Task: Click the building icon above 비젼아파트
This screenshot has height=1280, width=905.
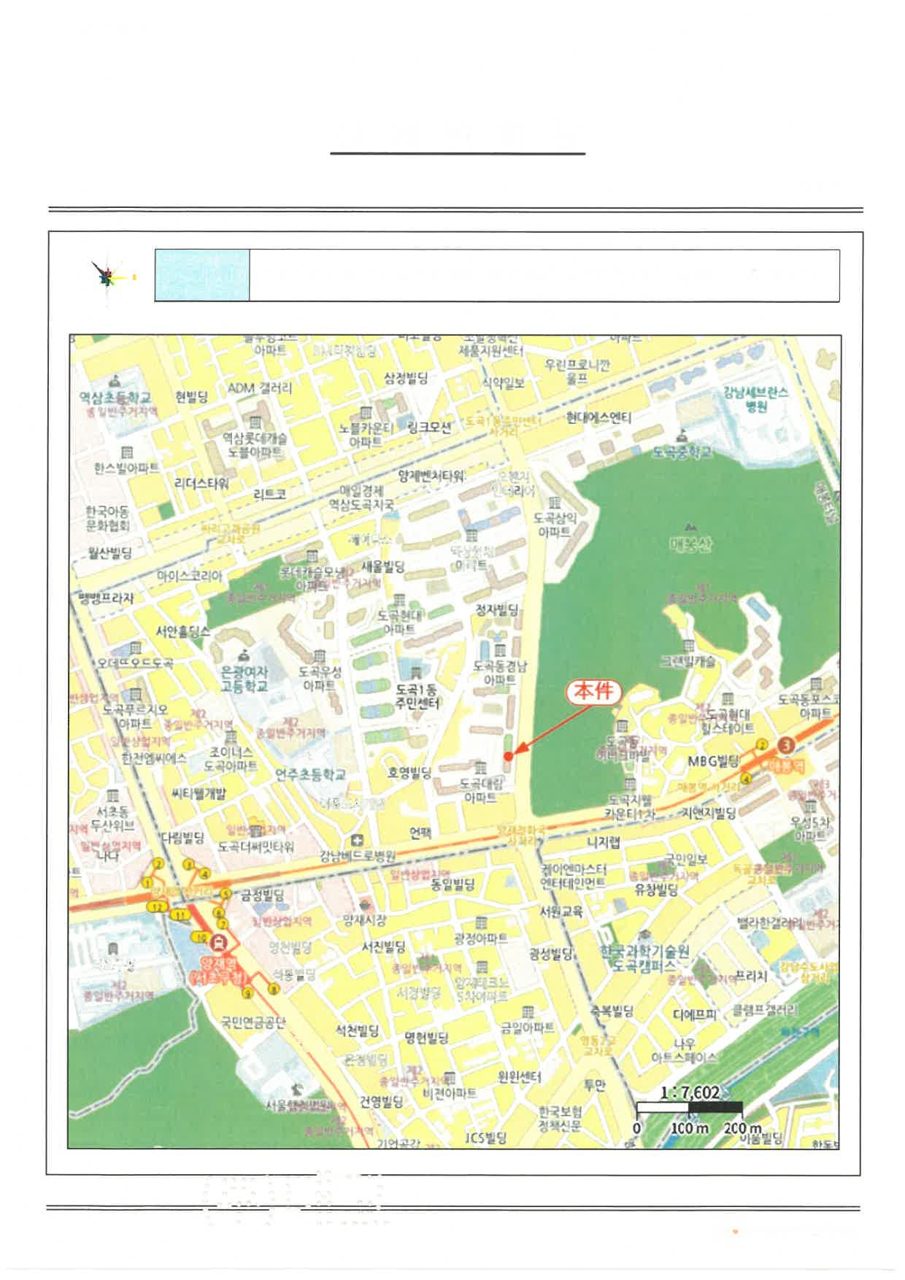Action: (x=449, y=1078)
